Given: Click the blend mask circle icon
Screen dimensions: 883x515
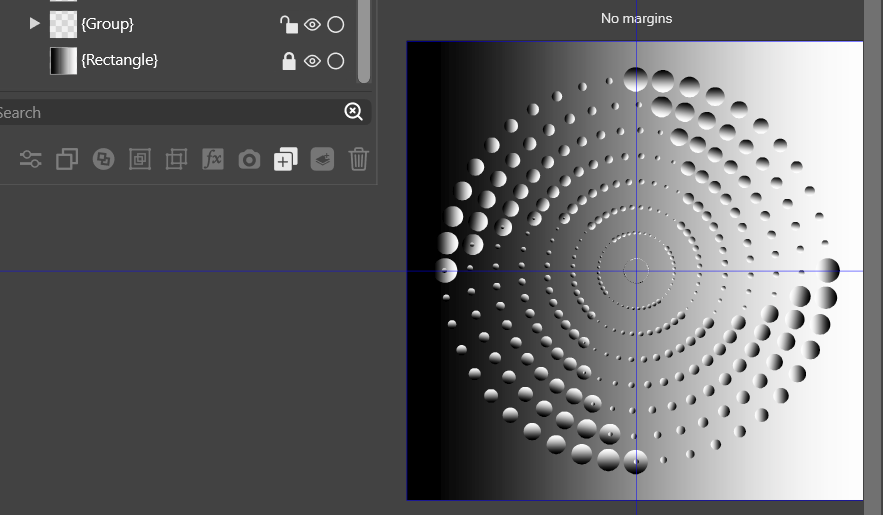Looking at the screenshot, I should pyautogui.click(x=103, y=159).
